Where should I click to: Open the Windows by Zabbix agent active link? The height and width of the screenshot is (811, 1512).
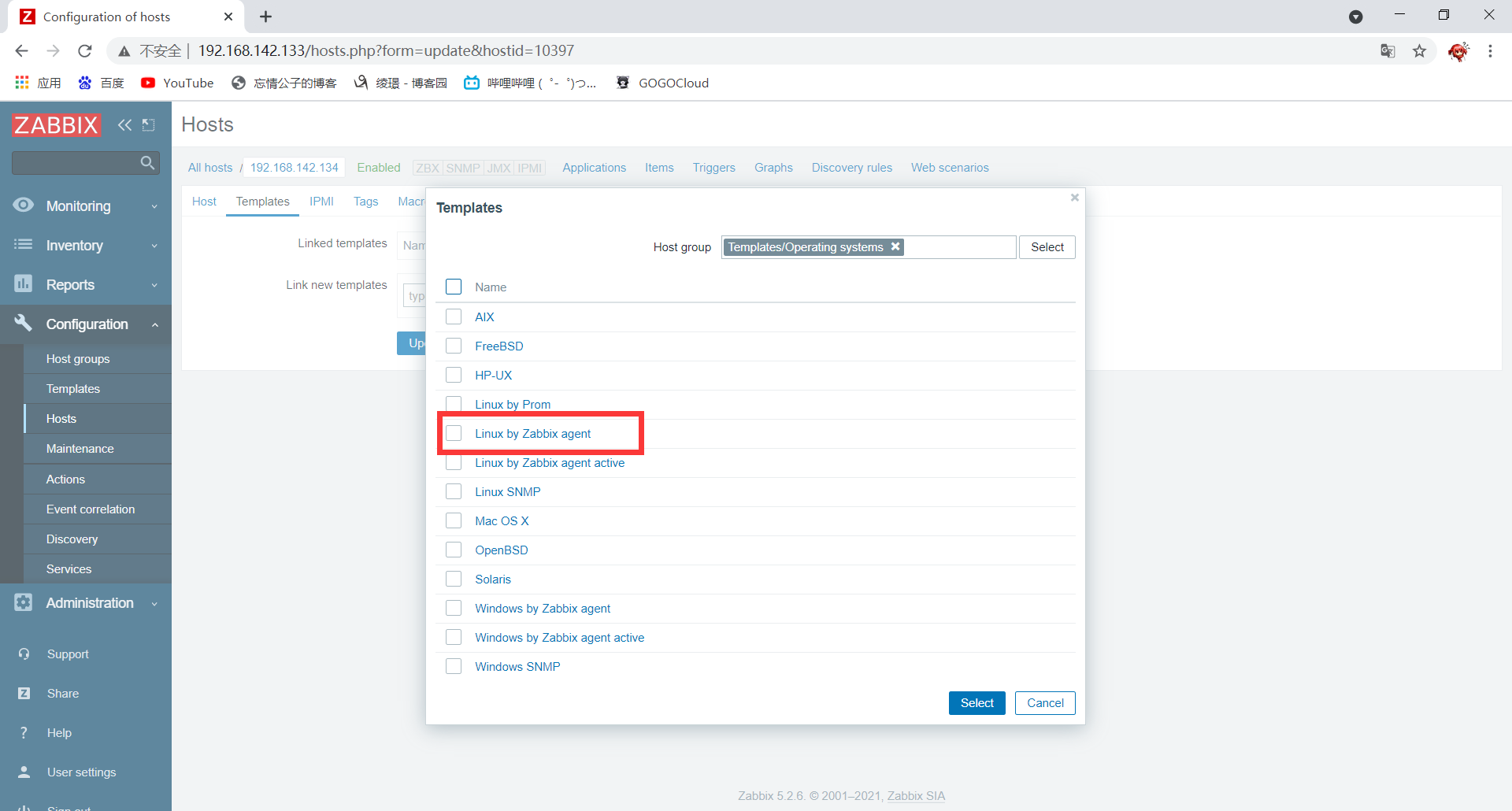tap(559, 637)
